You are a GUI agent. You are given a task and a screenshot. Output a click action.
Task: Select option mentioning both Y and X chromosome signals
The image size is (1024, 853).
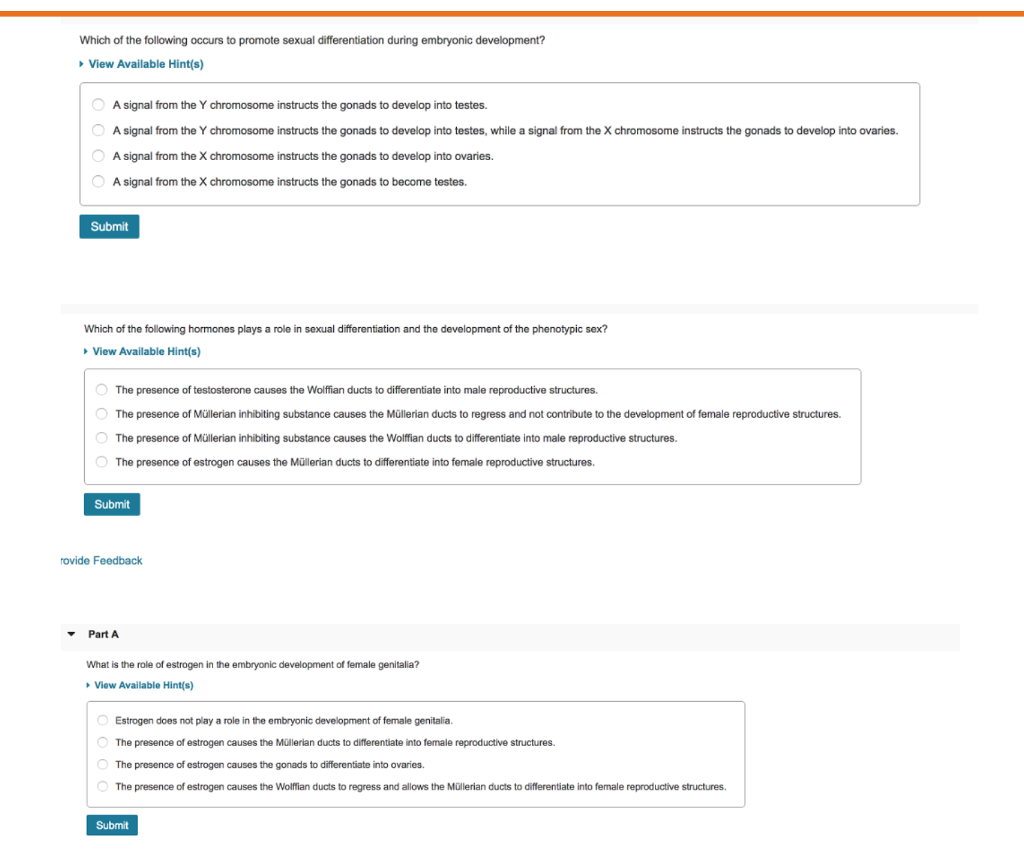(x=98, y=130)
